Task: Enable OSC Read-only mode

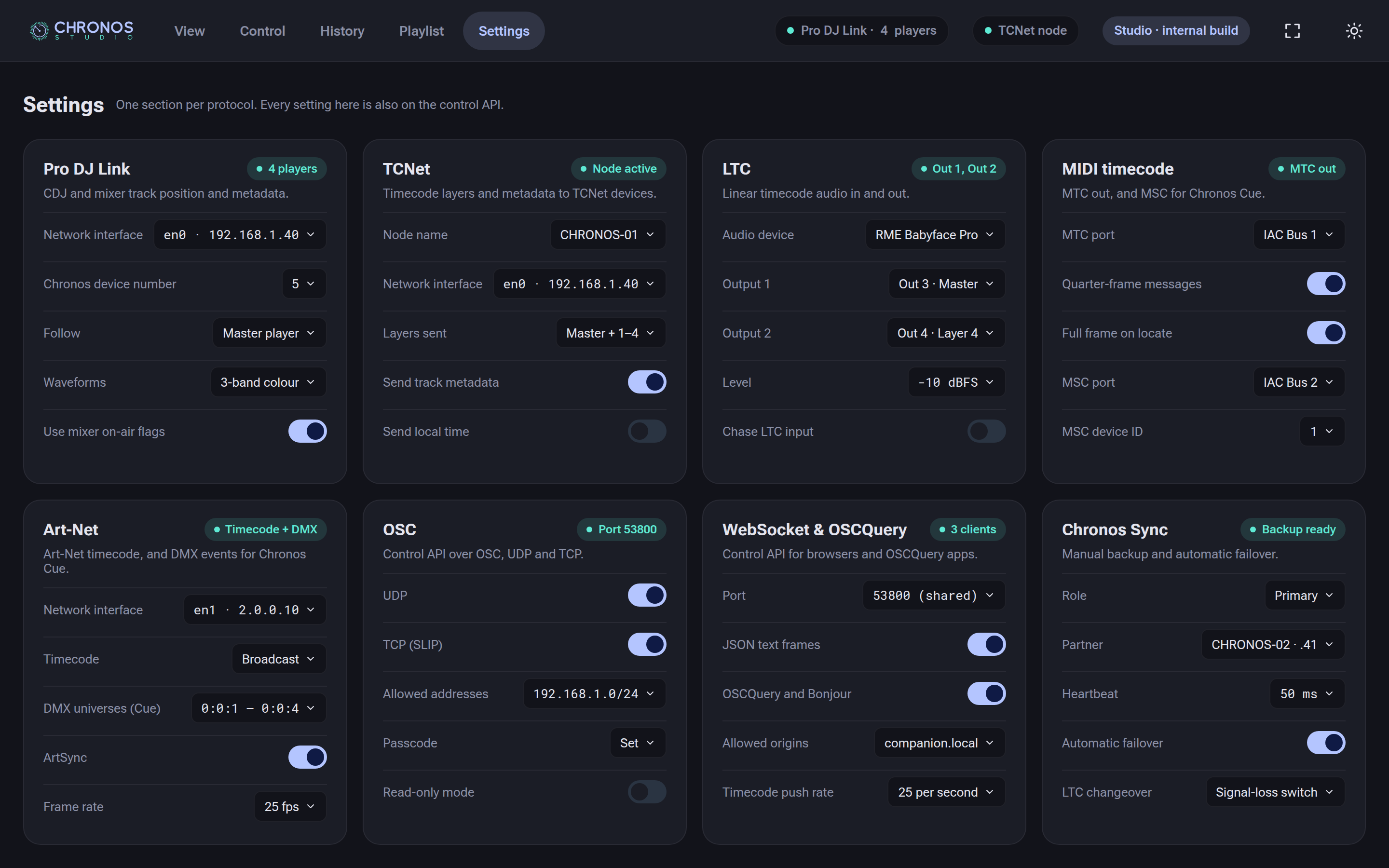Action: coord(647,792)
